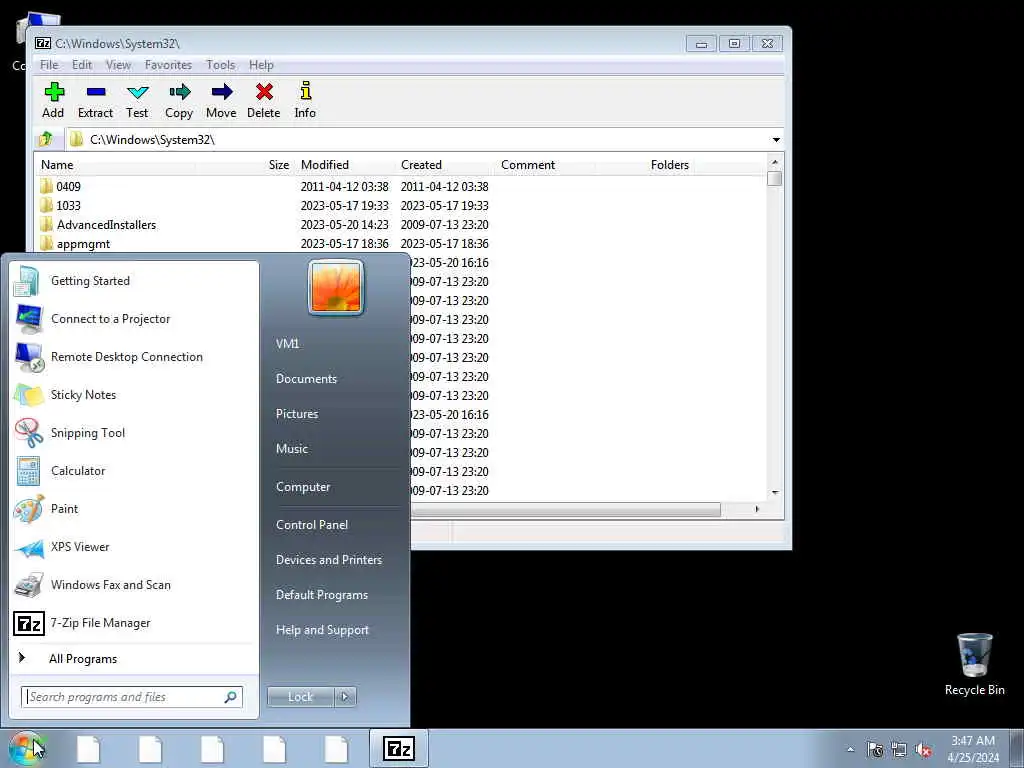Click the muted volume tray icon
Image resolution: width=1024 pixels, height=768 pixels.
coord(923,750)
